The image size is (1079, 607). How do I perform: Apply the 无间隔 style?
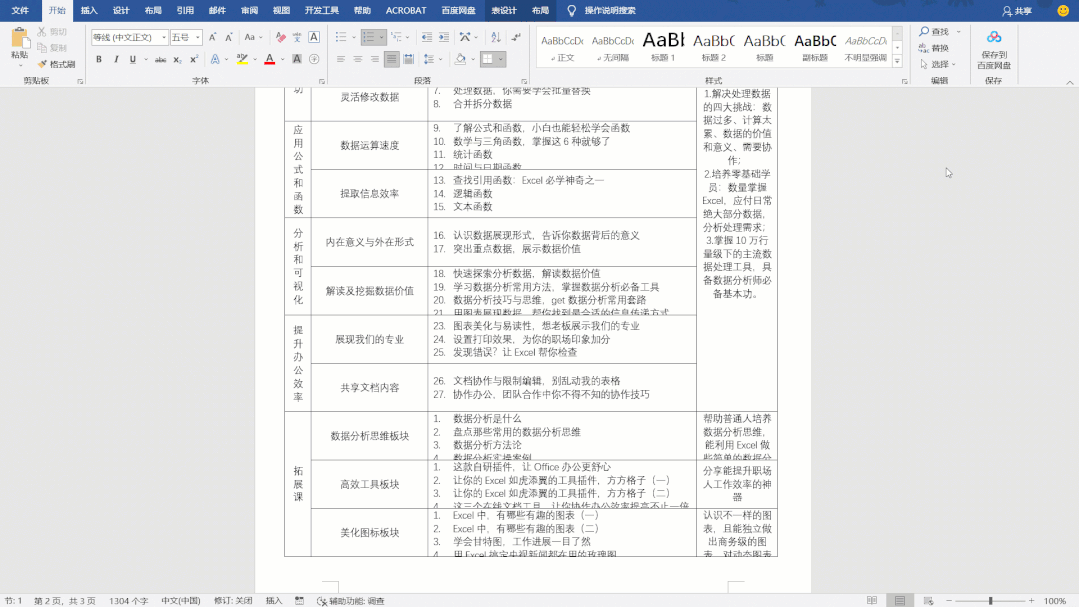click(612, 46)
